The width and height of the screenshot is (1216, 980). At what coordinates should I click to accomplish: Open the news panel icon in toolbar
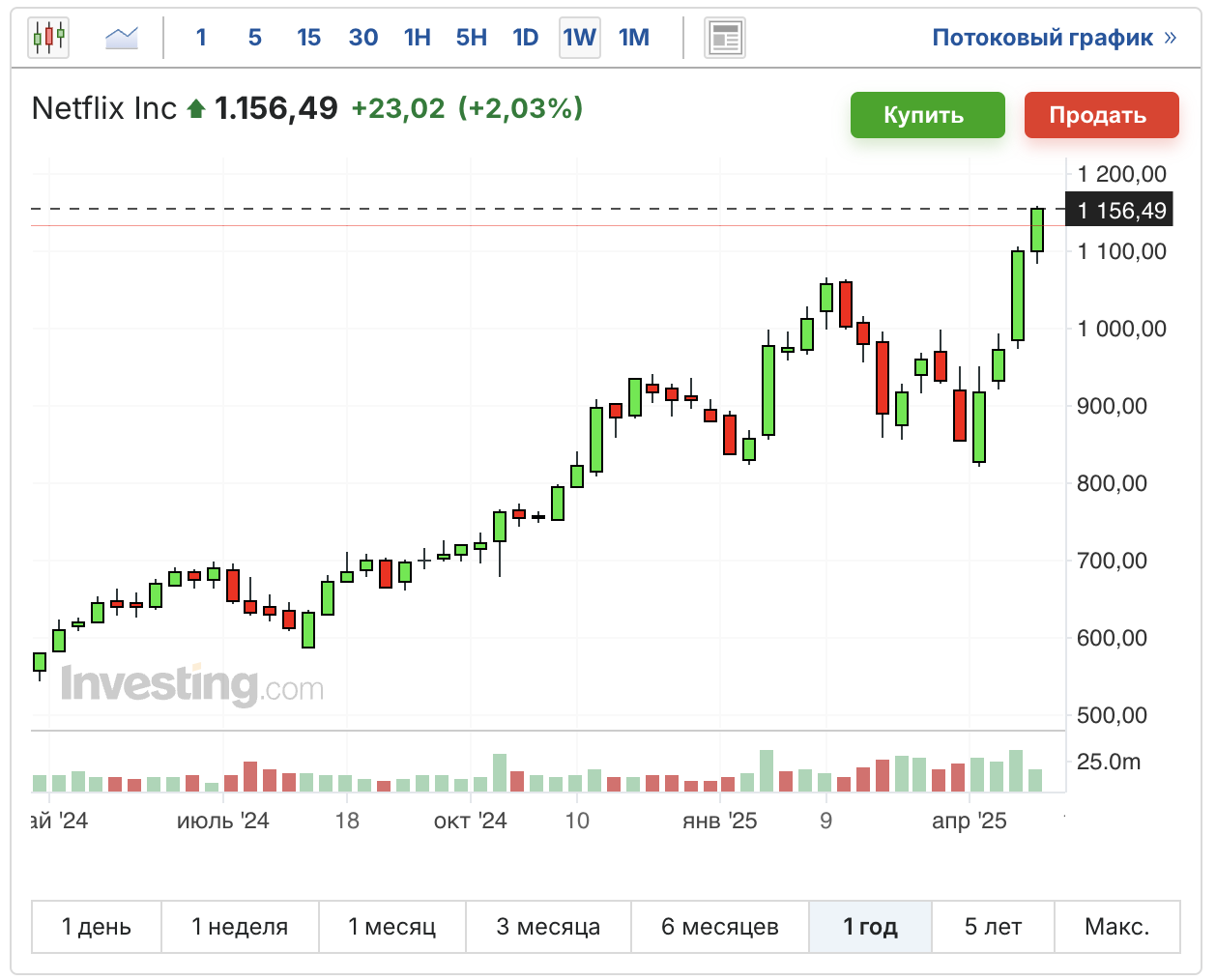coord(725,39)
